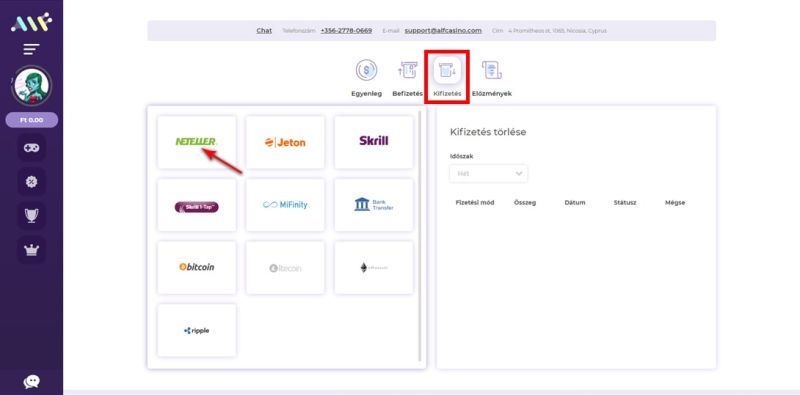Open the sidebar hamburger menu
800x395 pixels.
[x=31, y=50]
